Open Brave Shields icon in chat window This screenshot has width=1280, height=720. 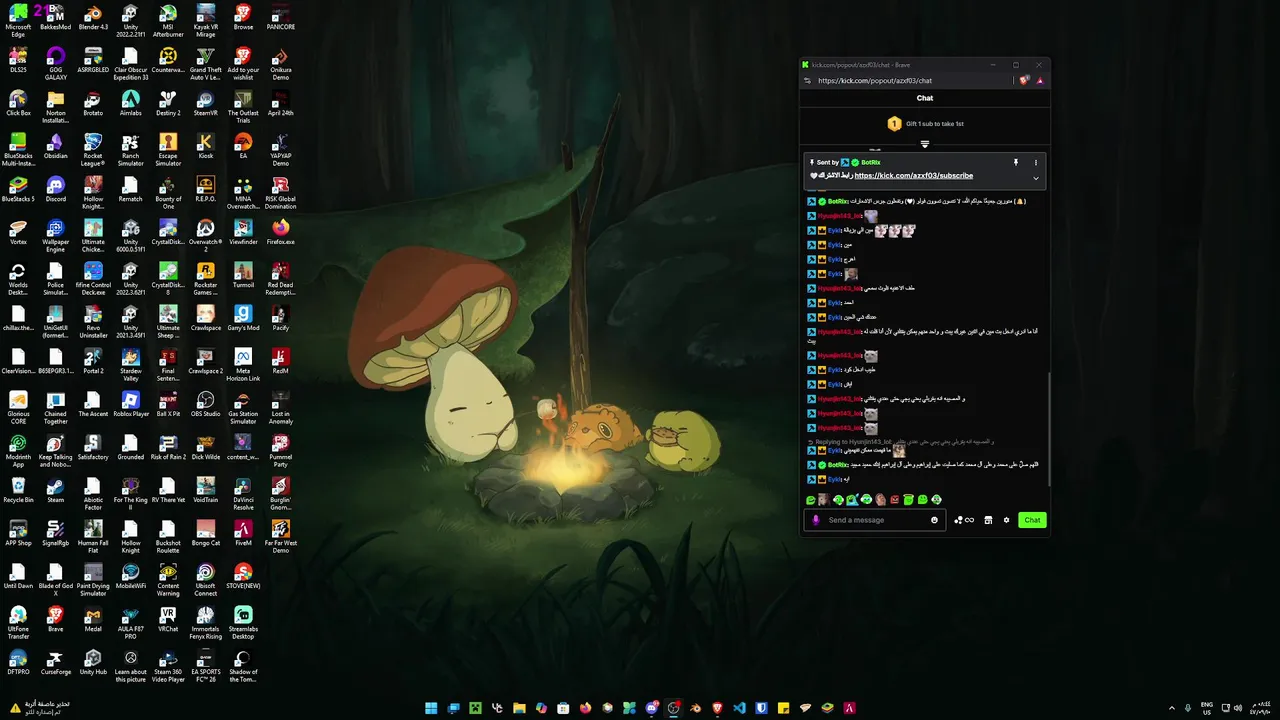pyautogui.click(x=1024, y=80)
